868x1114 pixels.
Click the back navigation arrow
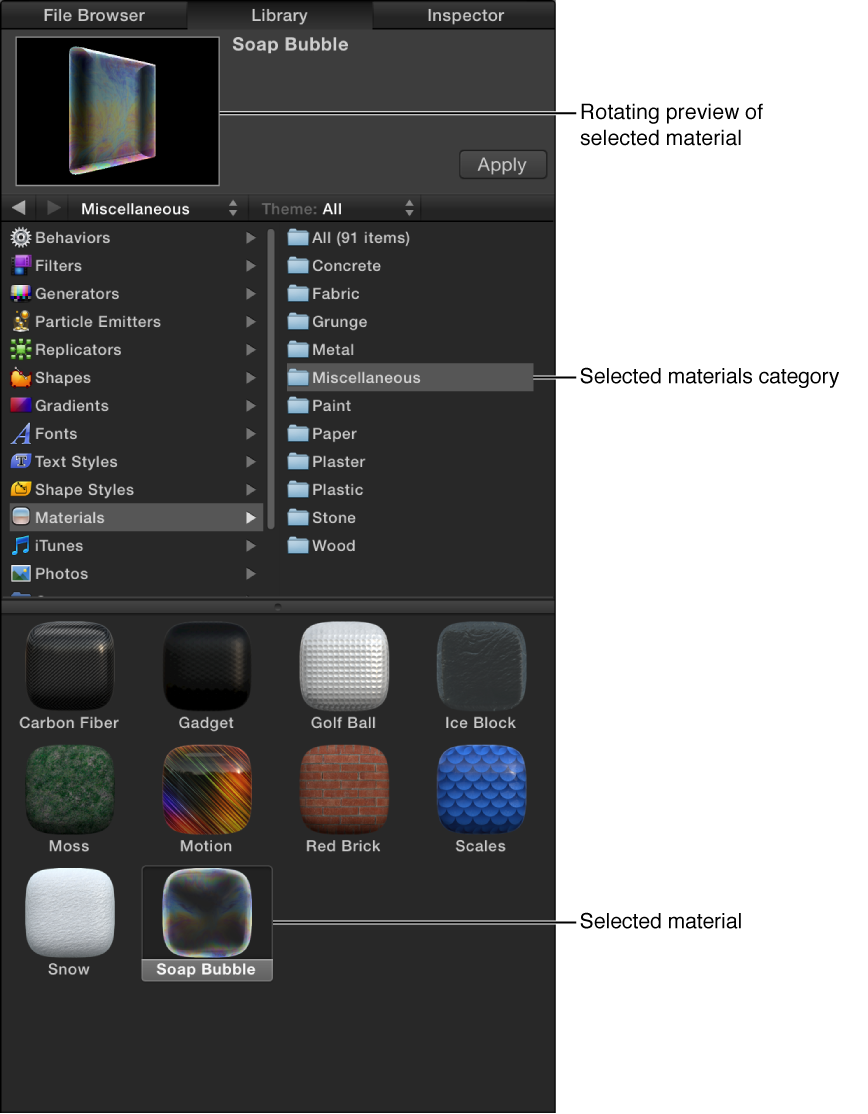click(x=18, y=208)
